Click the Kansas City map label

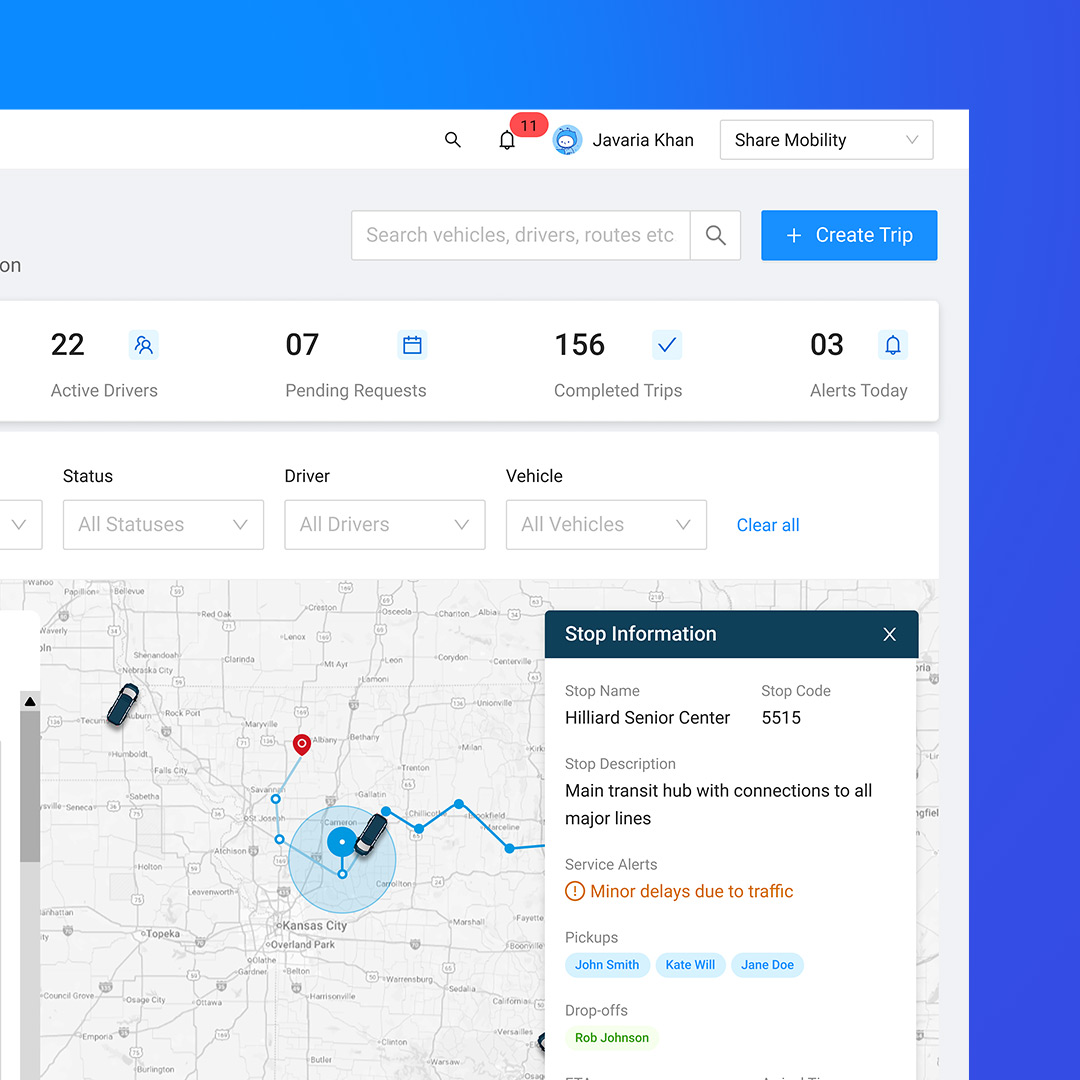pos(314,926)
